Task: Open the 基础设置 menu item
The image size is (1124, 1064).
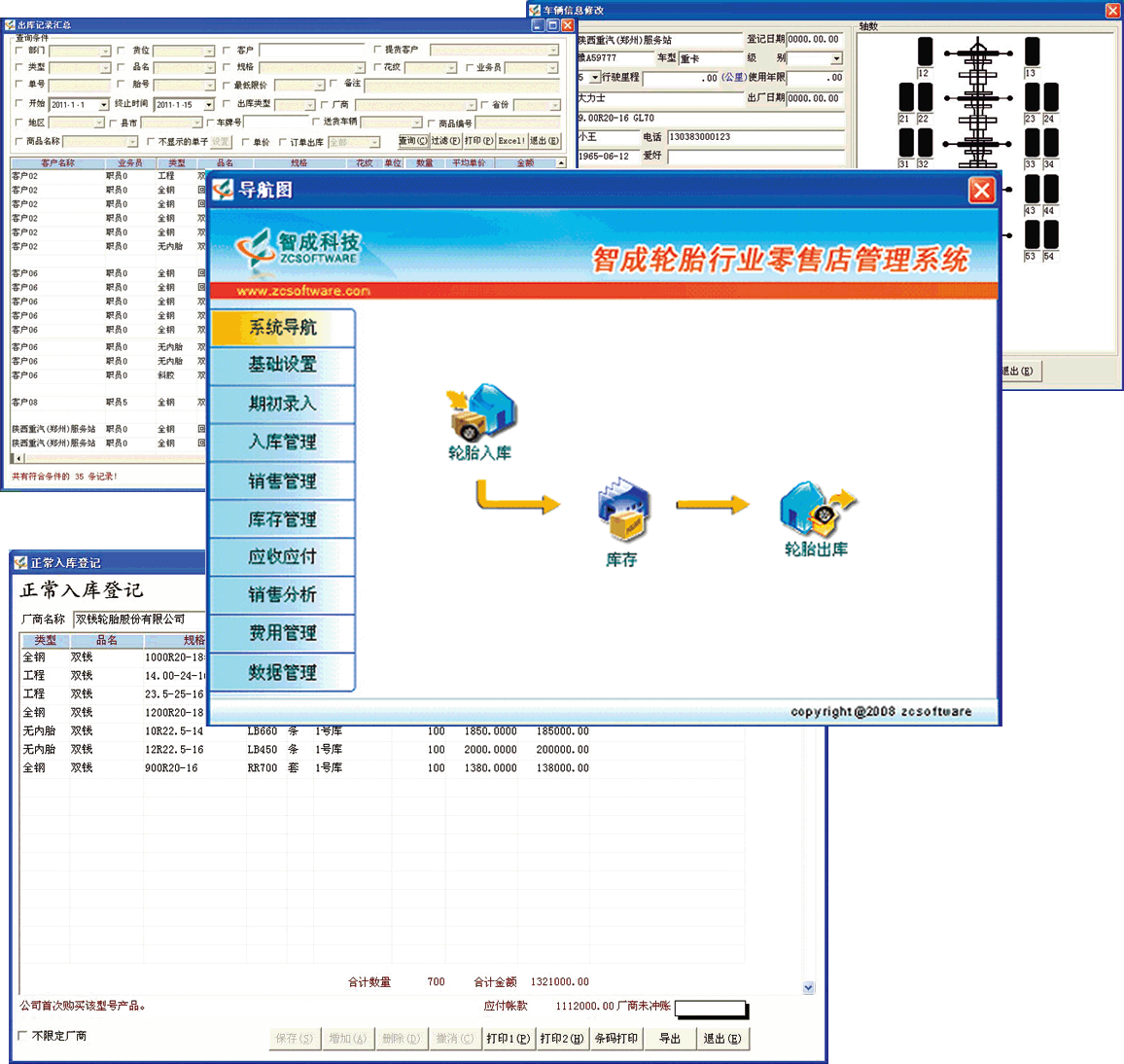Action: 282,364
